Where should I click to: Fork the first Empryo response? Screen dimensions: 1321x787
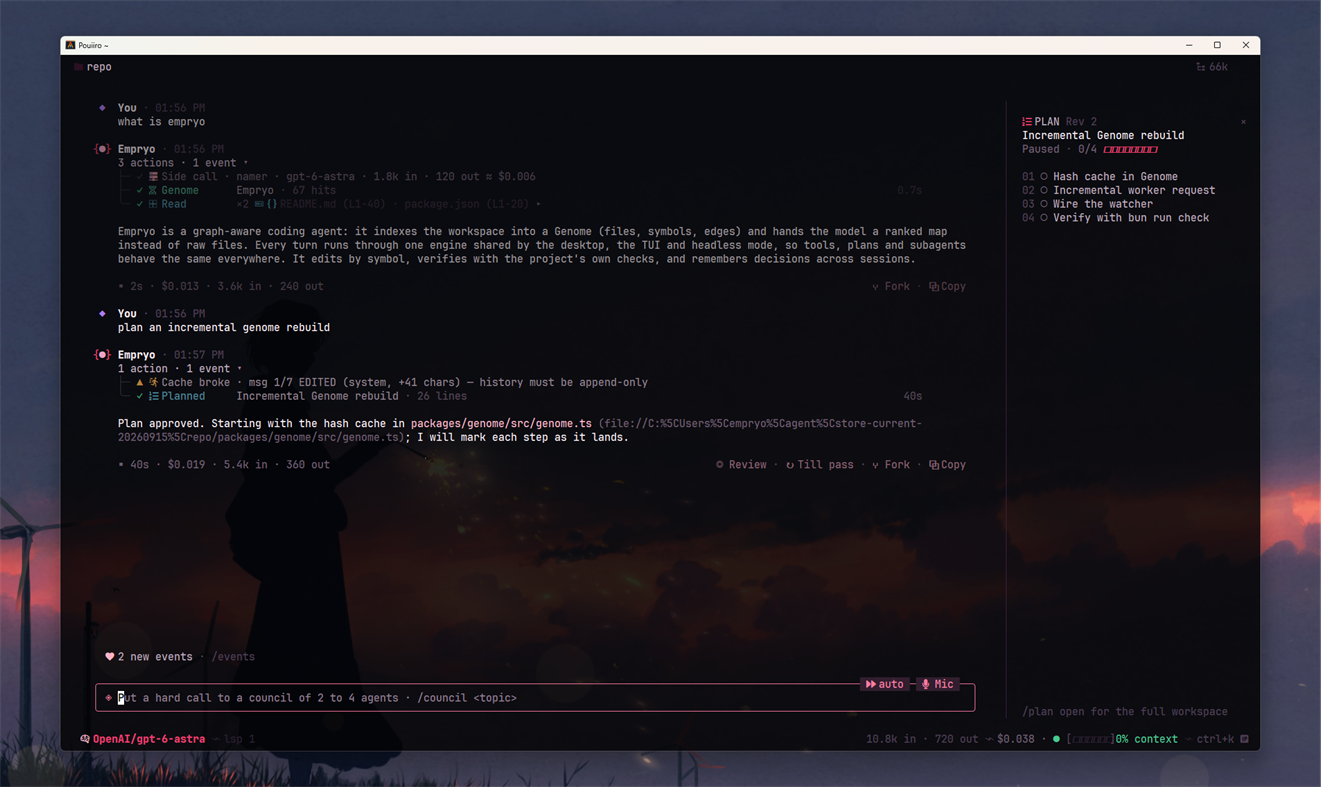pos(891,286)
